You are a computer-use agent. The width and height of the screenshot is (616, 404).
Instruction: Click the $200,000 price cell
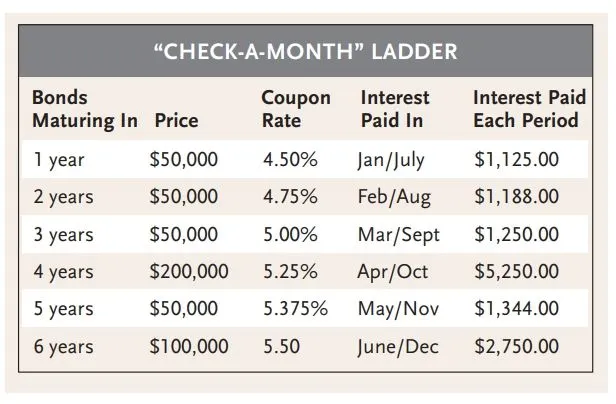coord(188,271)
